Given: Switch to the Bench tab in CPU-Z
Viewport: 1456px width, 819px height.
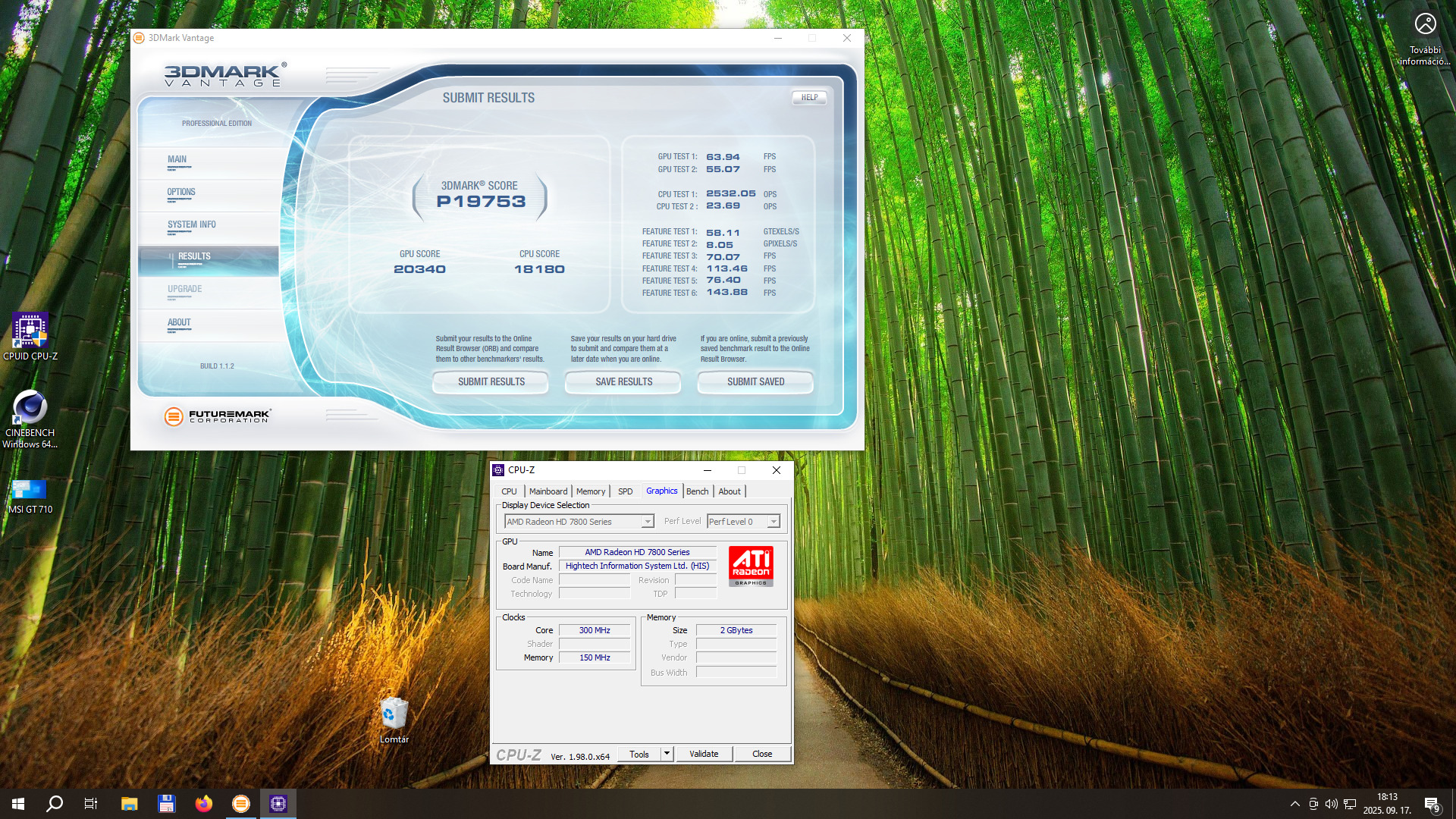Looking at the screenshot, I should 697,491.
